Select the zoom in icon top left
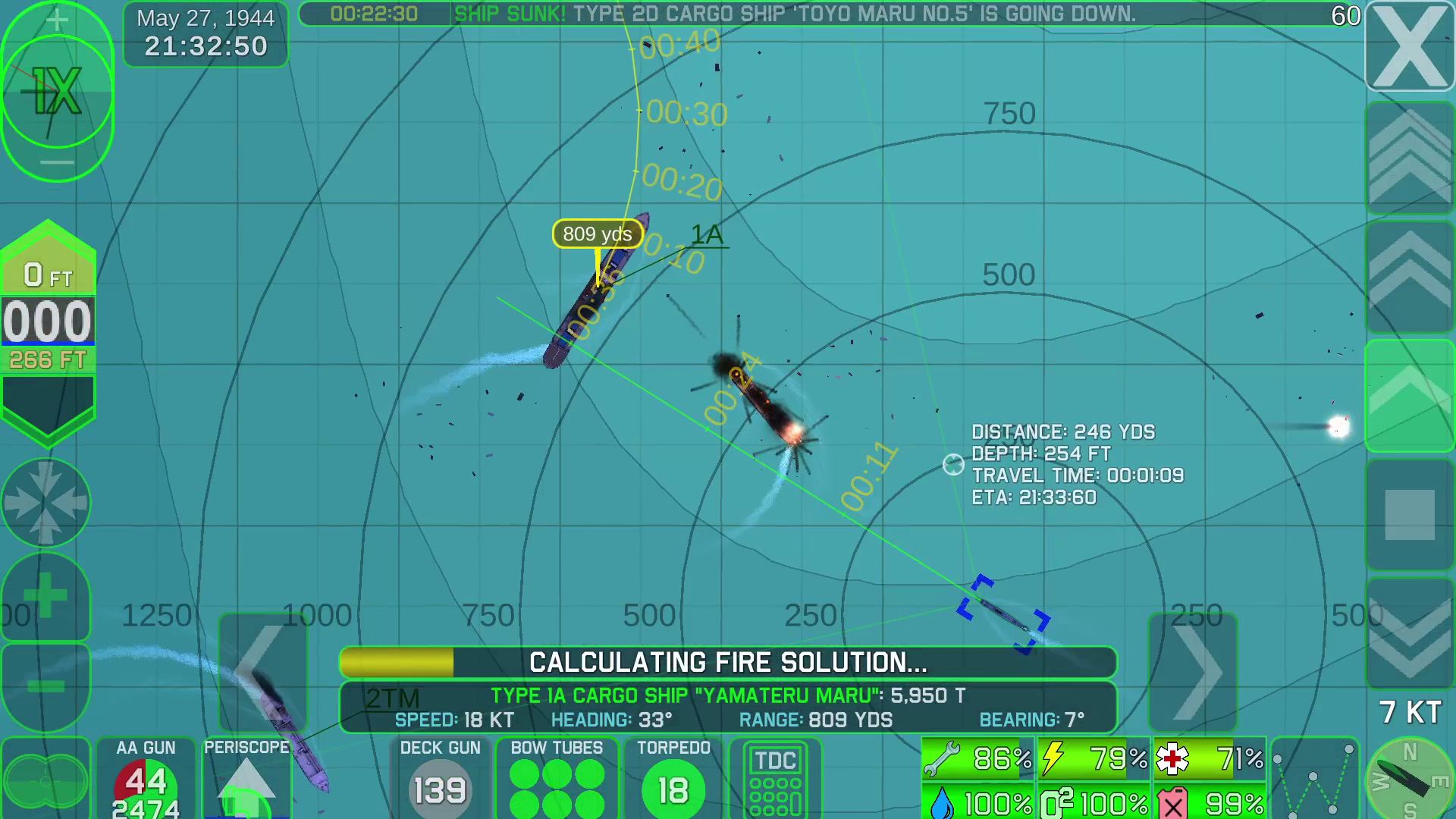Viewport: 1456px width, 819px height. (x=55, y=15)
